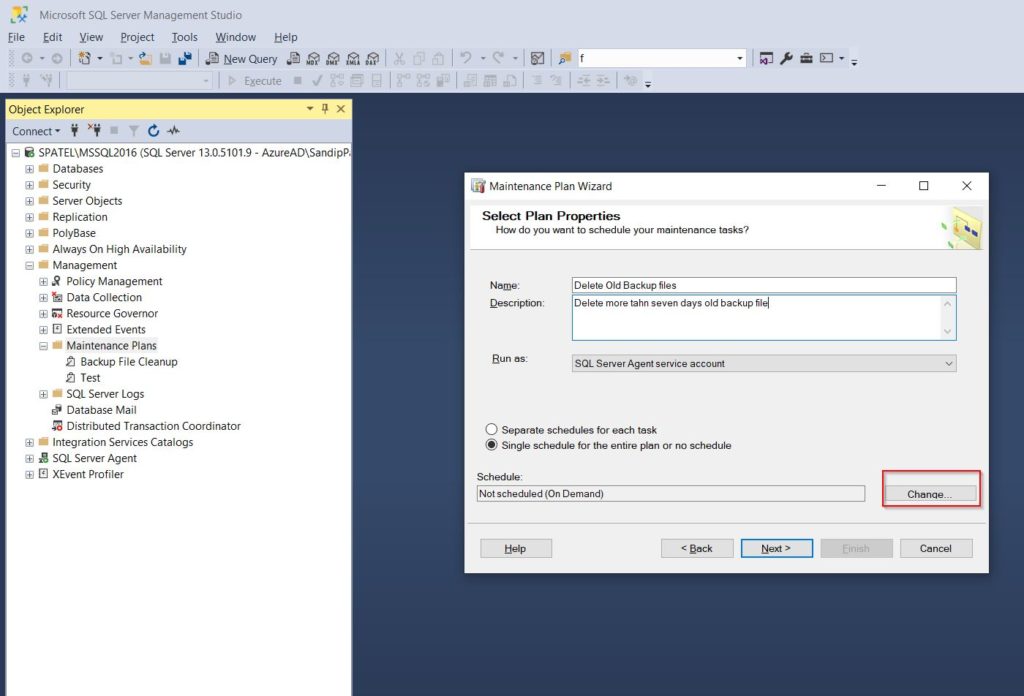The image size is (1024, 696).
Task: Click the Save All toolbar icon
Action: pos(185,59)
